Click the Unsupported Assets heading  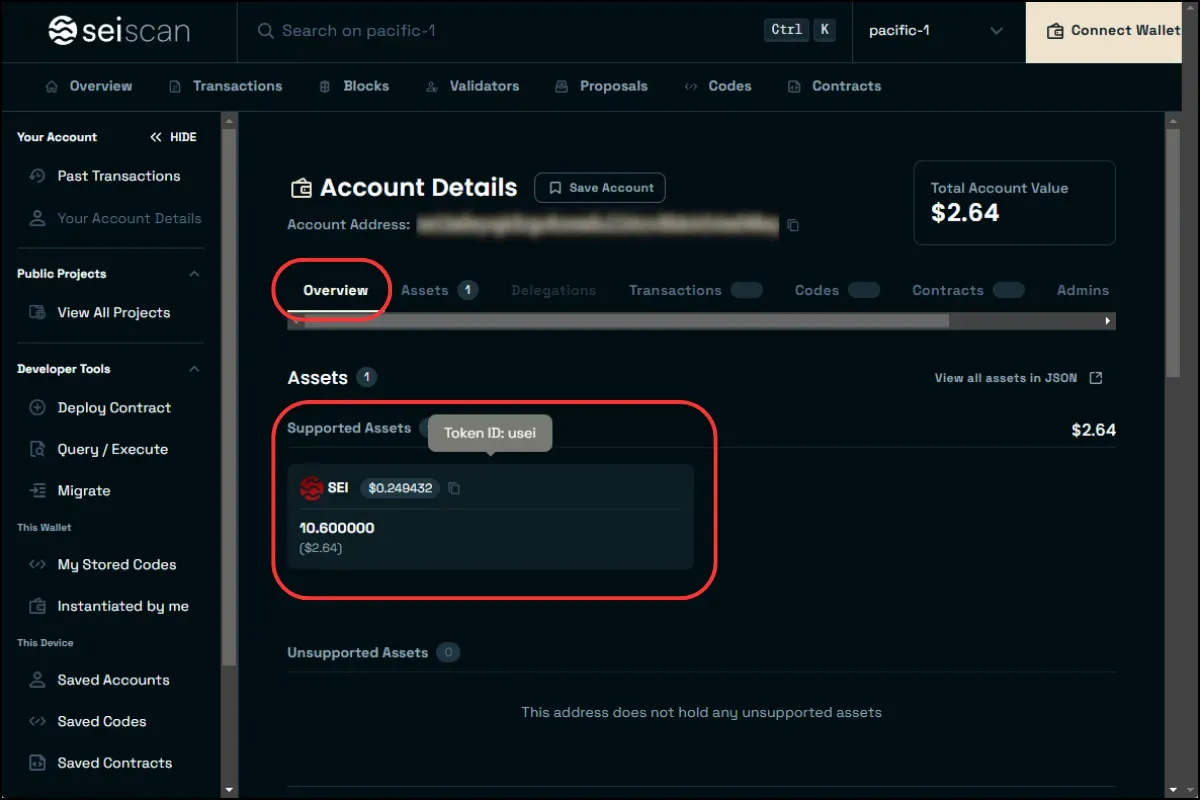[357, 653]
